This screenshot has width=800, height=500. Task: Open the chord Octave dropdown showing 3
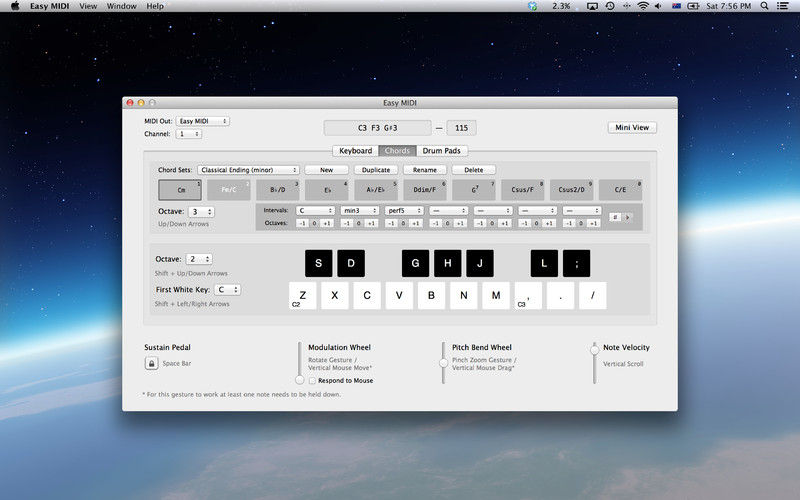pos(202,212)
